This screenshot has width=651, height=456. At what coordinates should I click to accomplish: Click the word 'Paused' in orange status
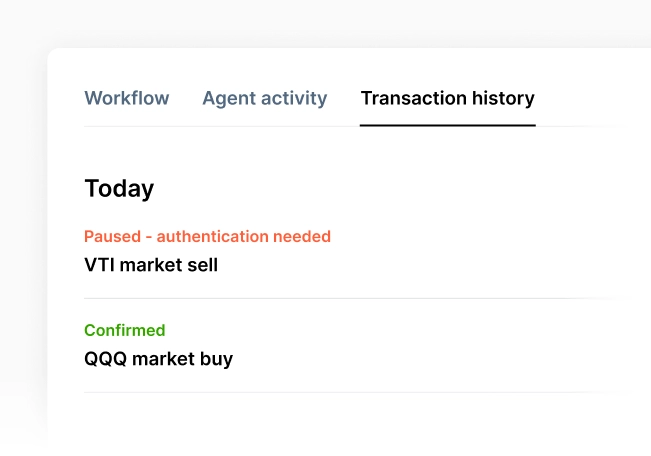pyautogui.click(x=111, y=237)
